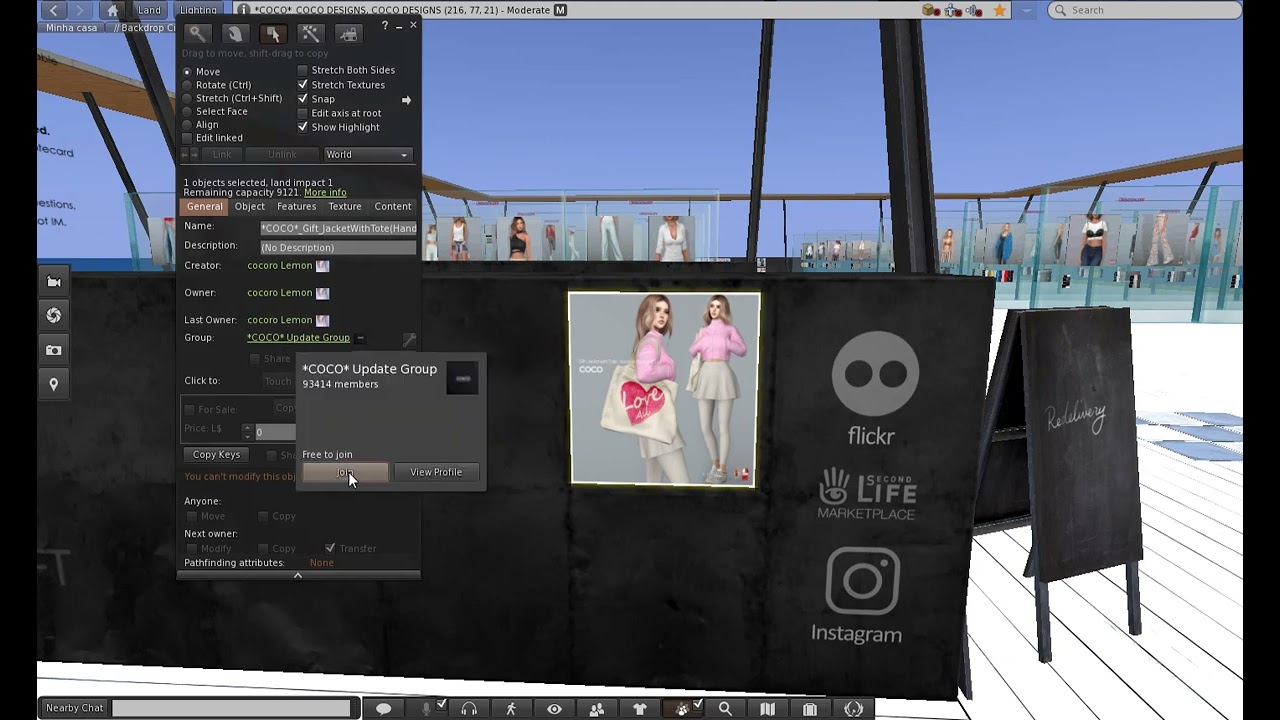Select the Edit pointer build tool

pos(273,34)
